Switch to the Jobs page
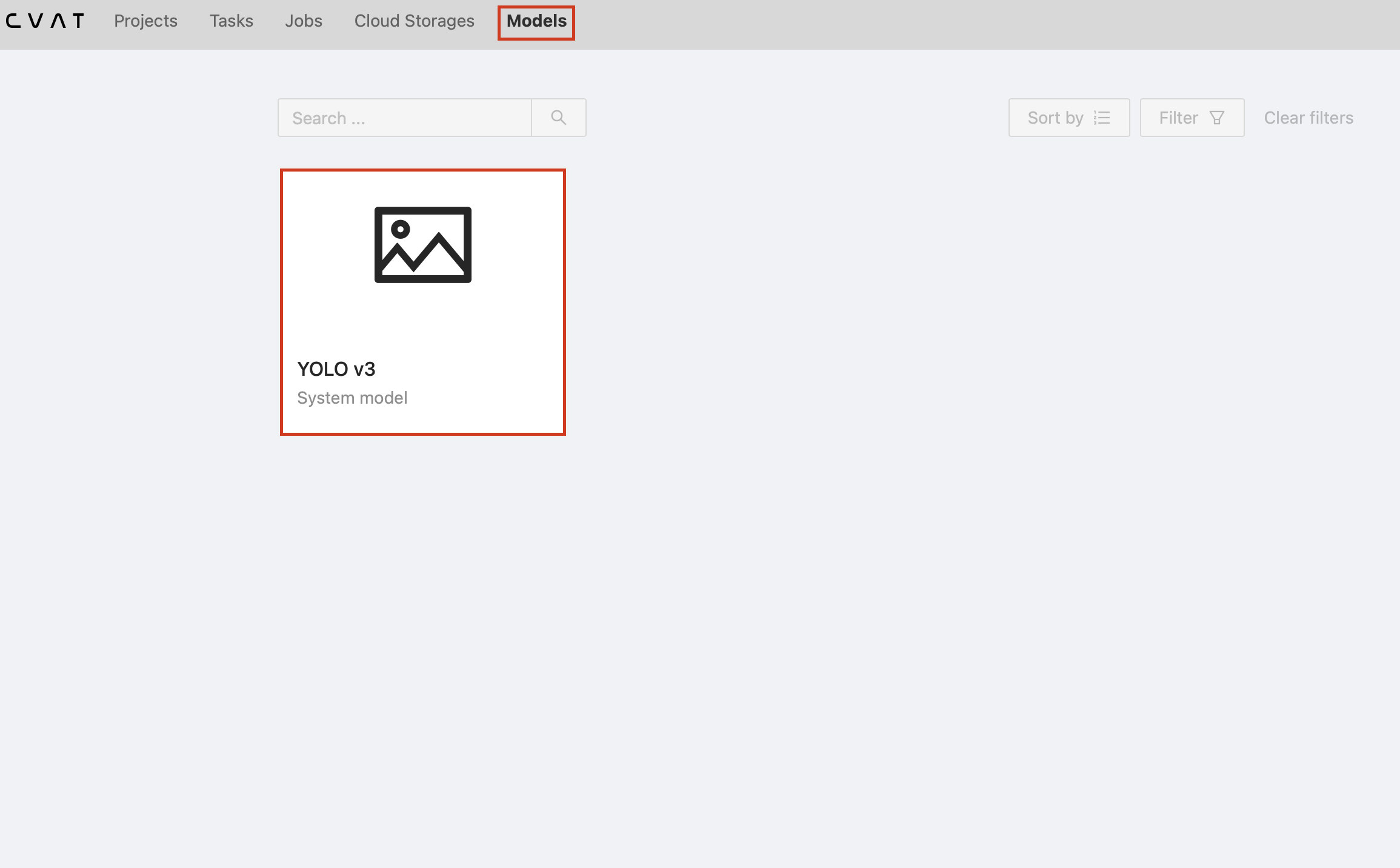 (x=303, y=21)
